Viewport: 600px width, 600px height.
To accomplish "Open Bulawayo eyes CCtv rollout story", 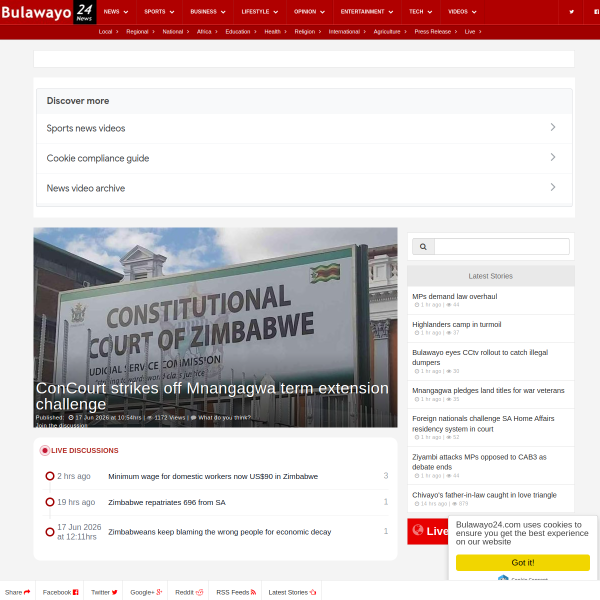I will click(480, 357).
